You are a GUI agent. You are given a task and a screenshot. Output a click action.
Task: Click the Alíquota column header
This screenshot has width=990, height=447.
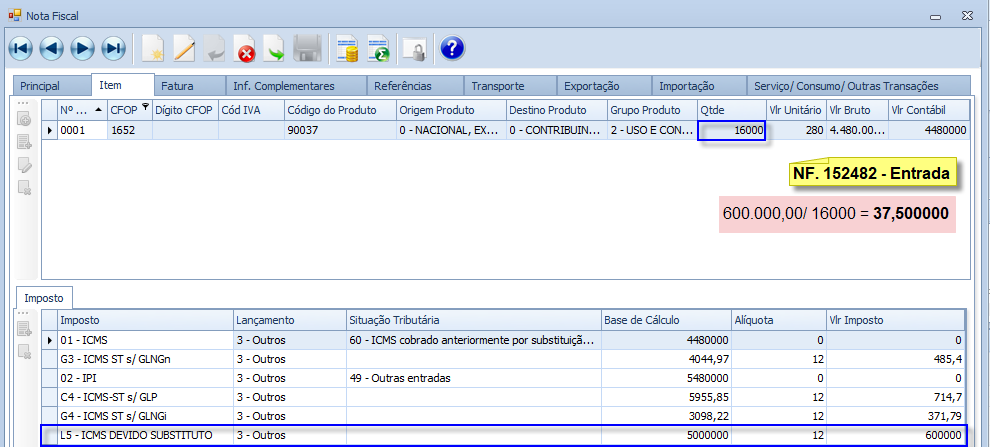click(778, 320)
